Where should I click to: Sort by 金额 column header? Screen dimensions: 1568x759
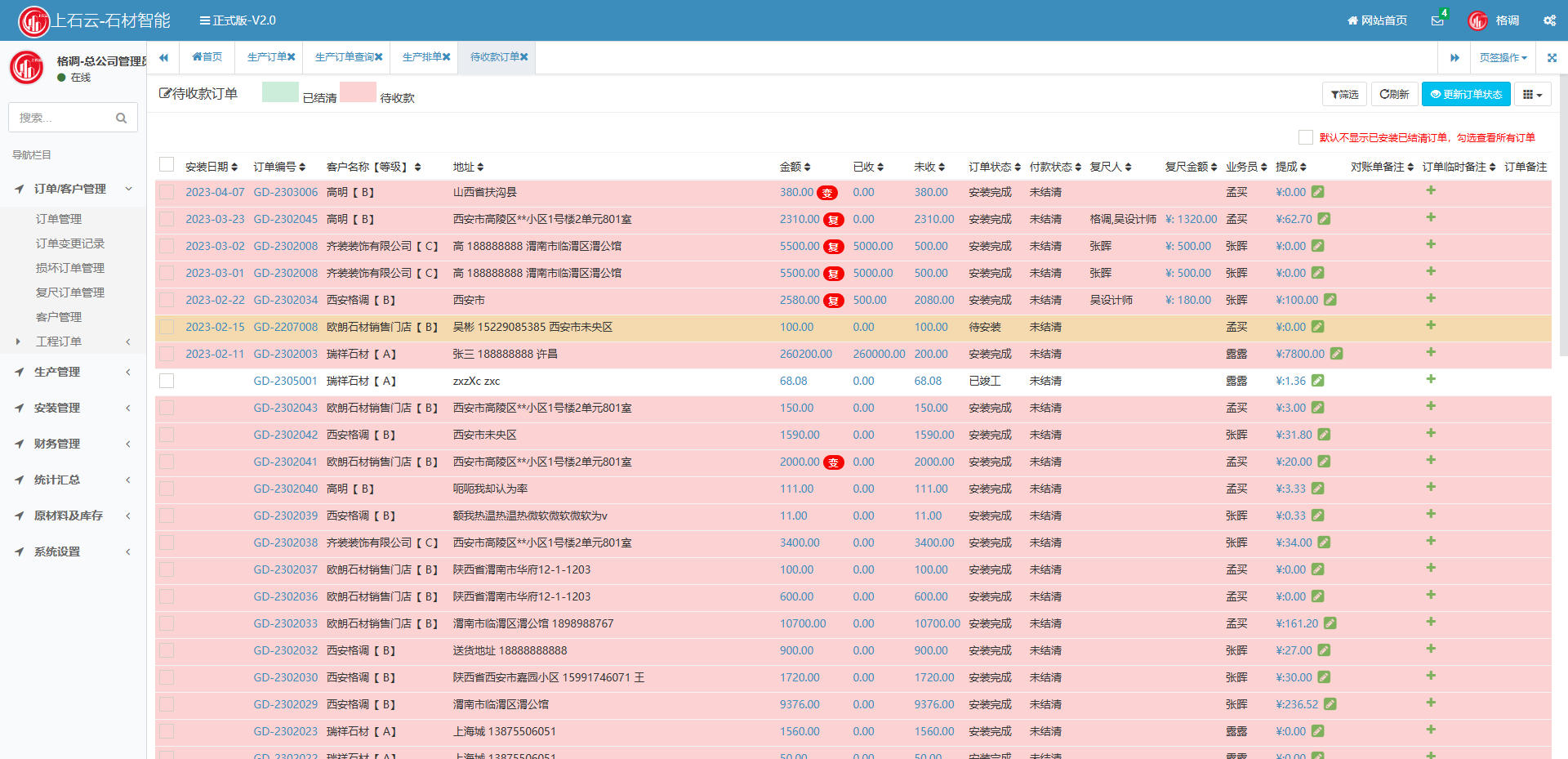coord(795,167)
